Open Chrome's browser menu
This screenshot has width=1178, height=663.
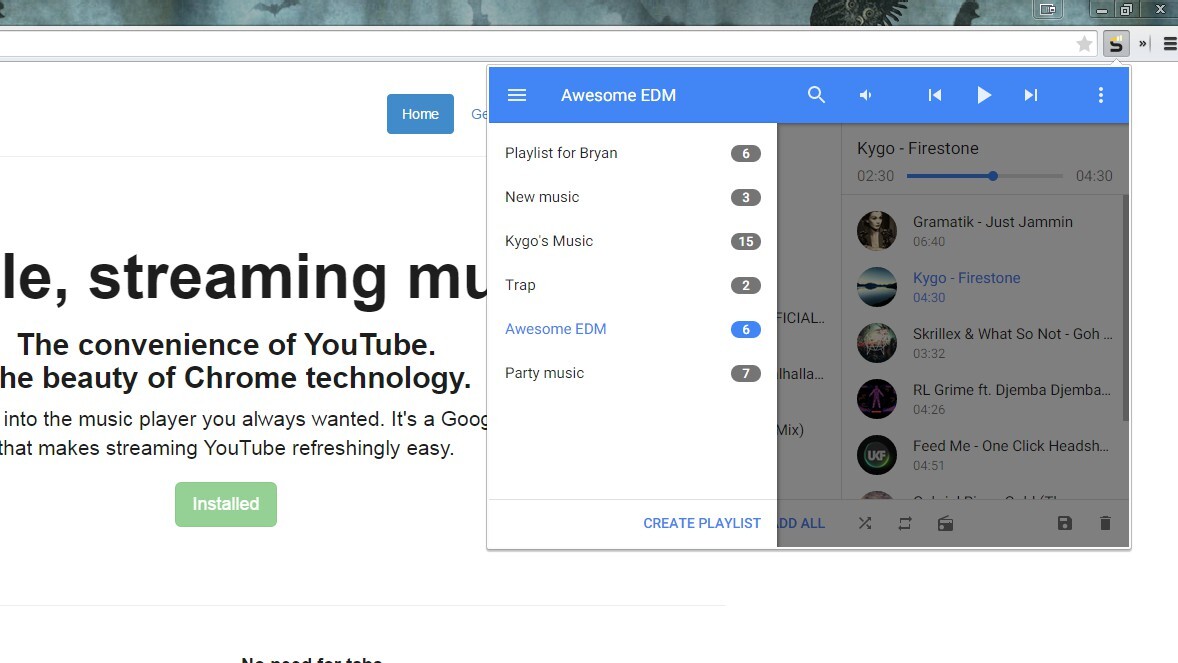1169,43
